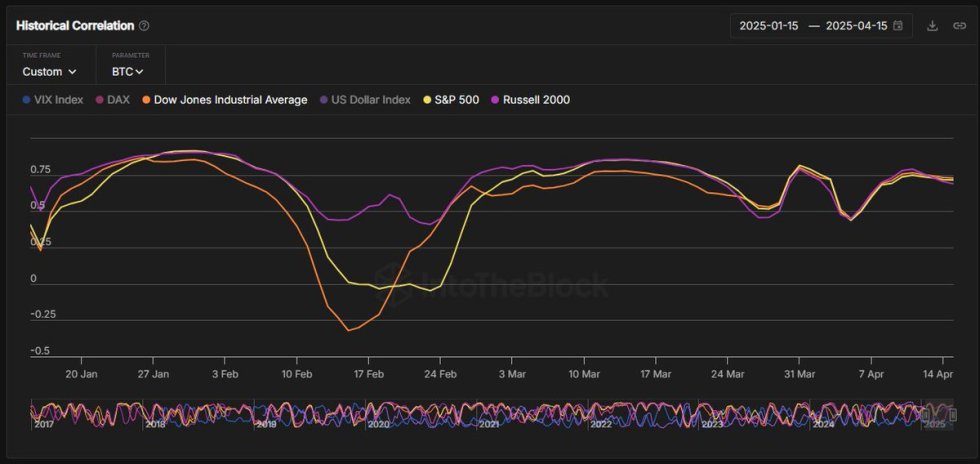
Task: Click the Dow Jones orange legend dot
Action: tap(146, 100)
